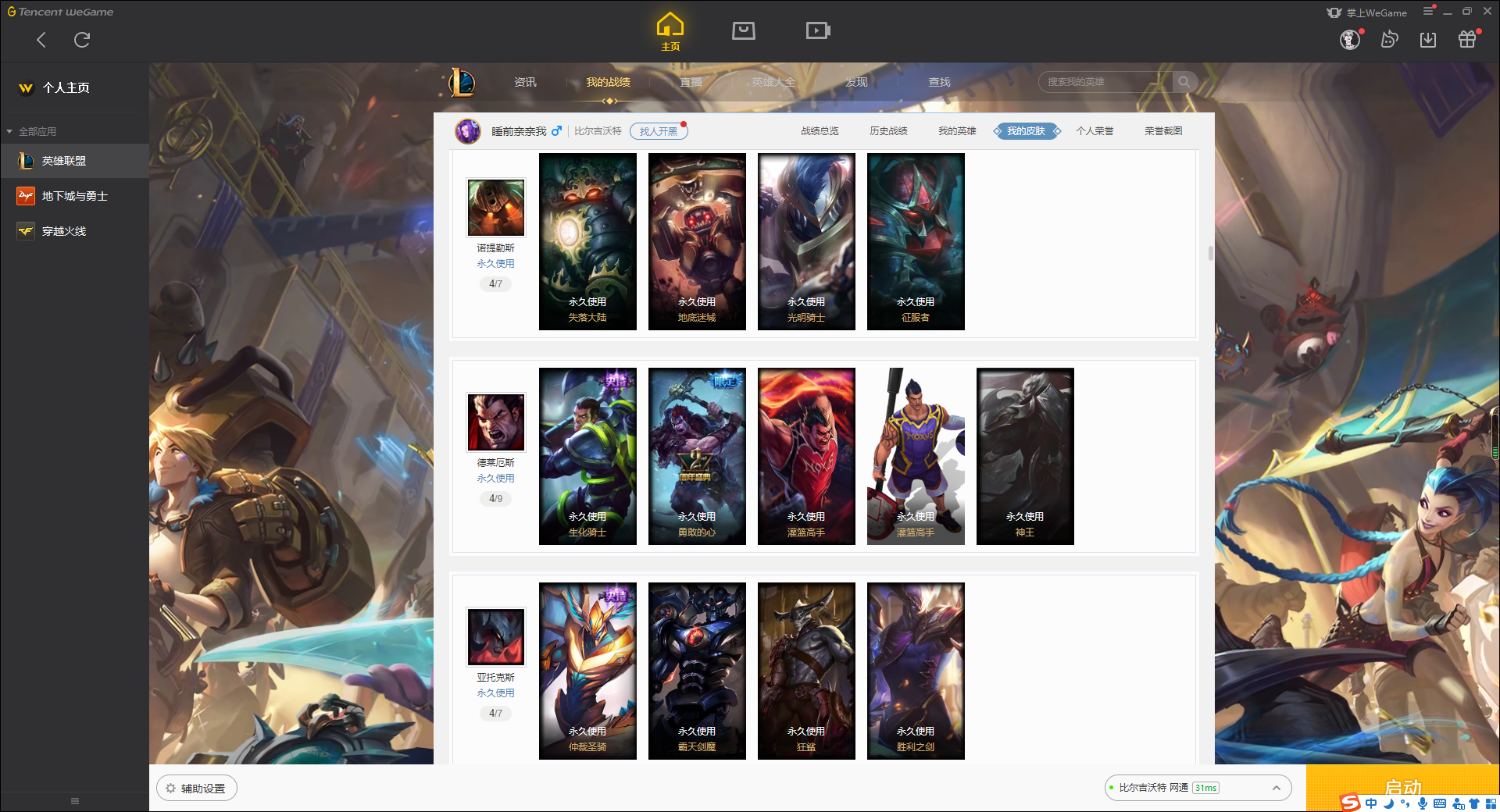Click the settings gear in 辅助设置
Image resolution: width=1500 pixels, height=812 pixels.
[171, 789]
